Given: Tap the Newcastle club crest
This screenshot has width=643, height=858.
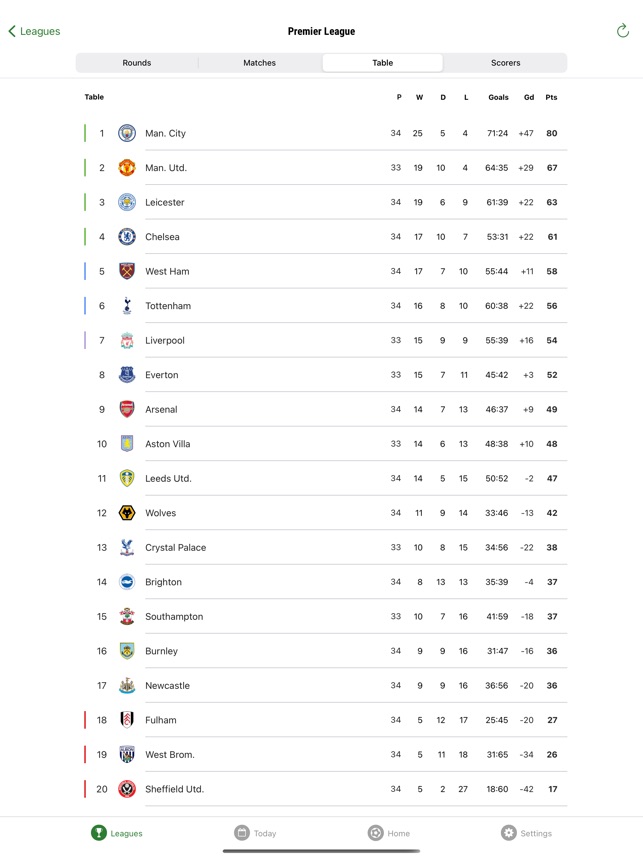Looking at the screenshot, I should [x=127, y=686].
